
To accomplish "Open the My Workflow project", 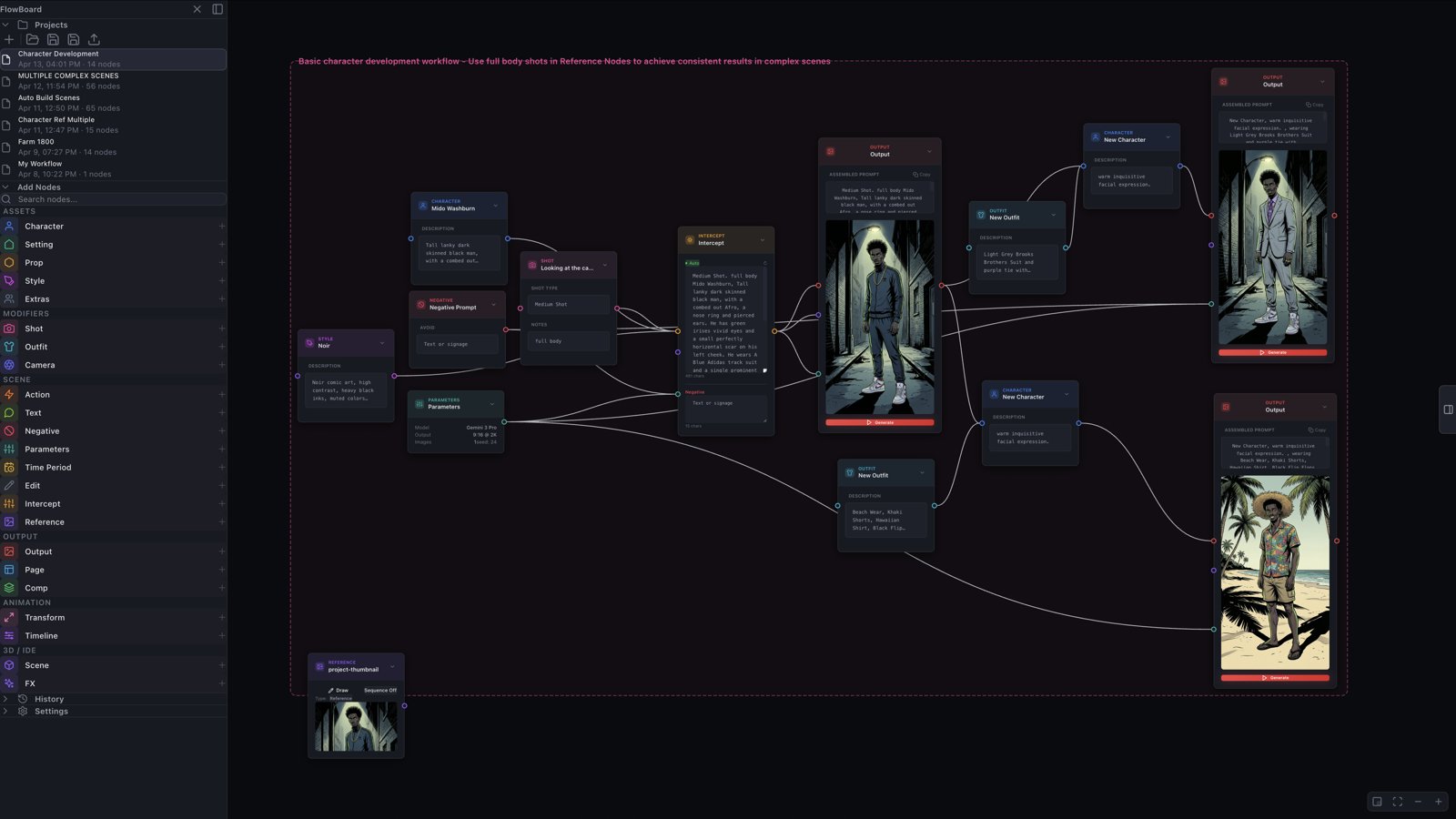I will pos(113,168).
